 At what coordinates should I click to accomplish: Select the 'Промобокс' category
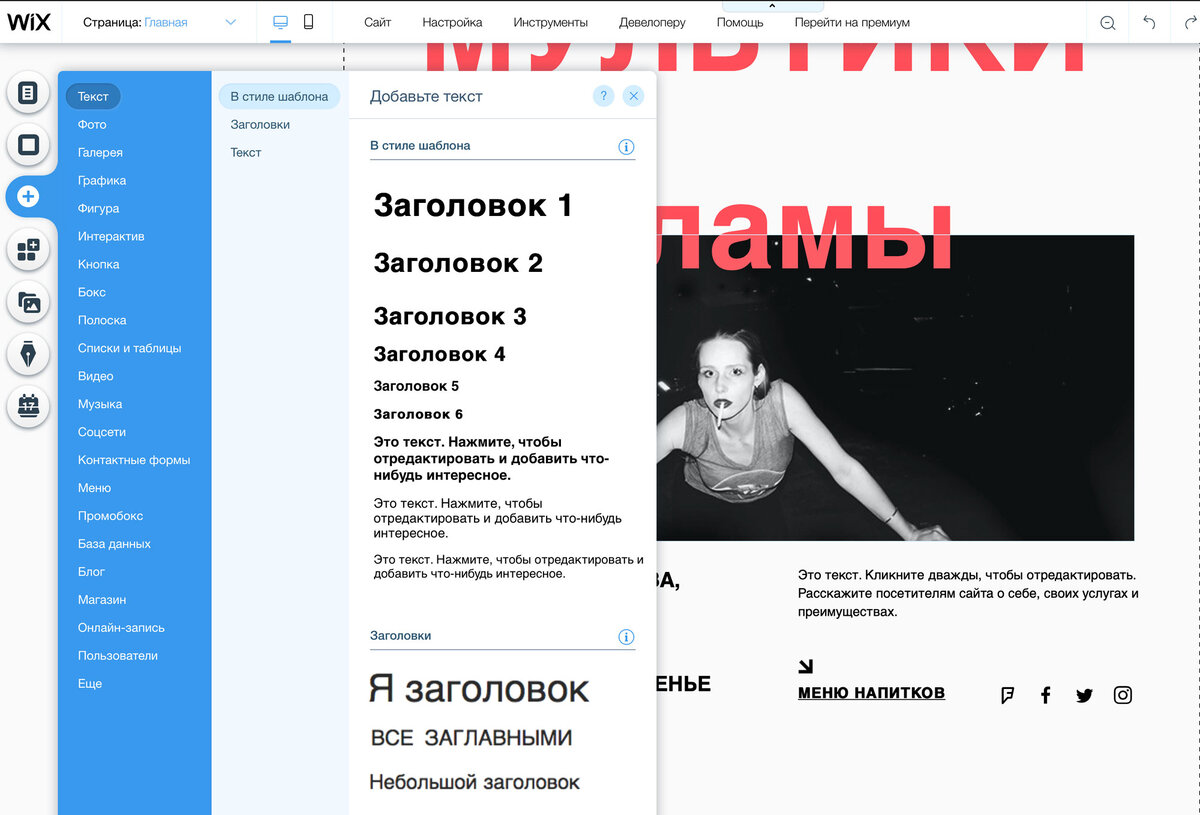tap(110, 516)
